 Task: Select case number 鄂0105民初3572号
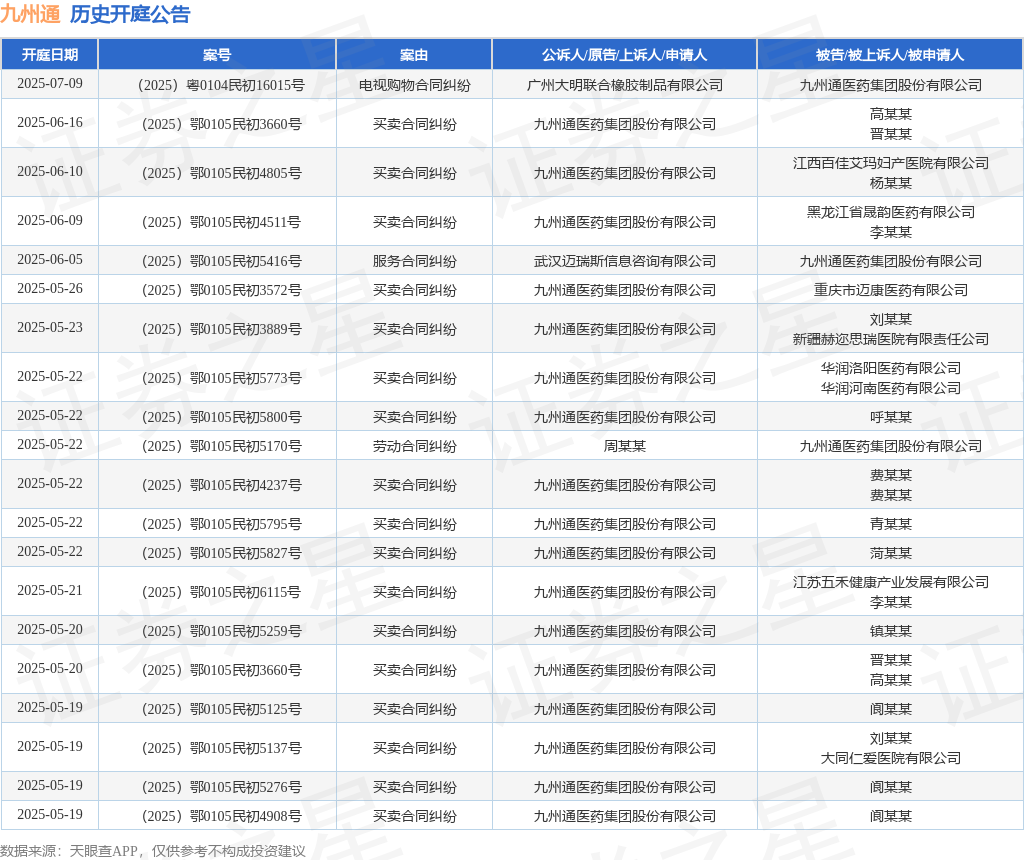tap(221, 291)
